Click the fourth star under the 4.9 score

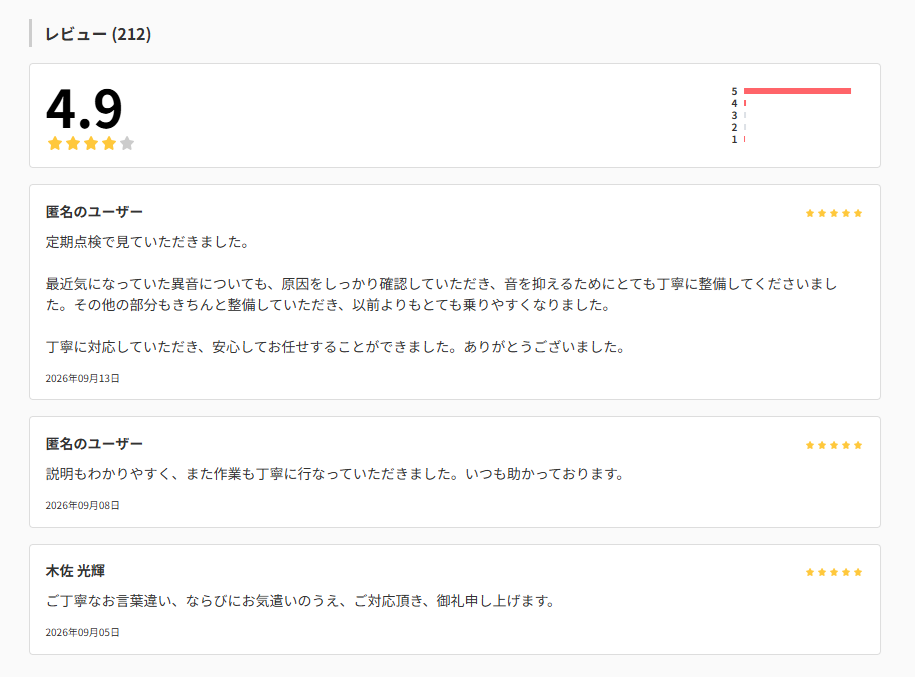click(109, 143)
